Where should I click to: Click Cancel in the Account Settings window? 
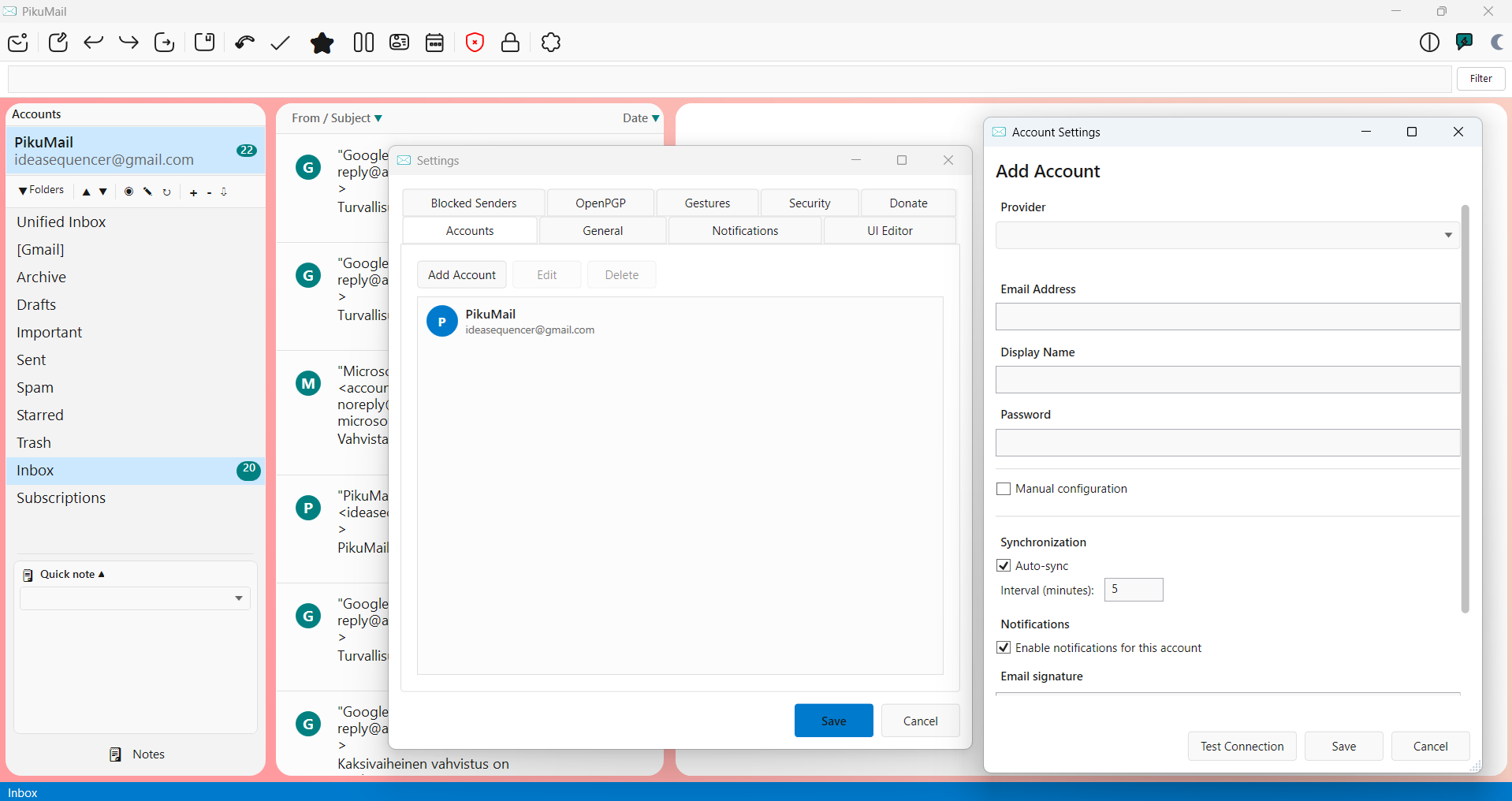click(1430, 746)
